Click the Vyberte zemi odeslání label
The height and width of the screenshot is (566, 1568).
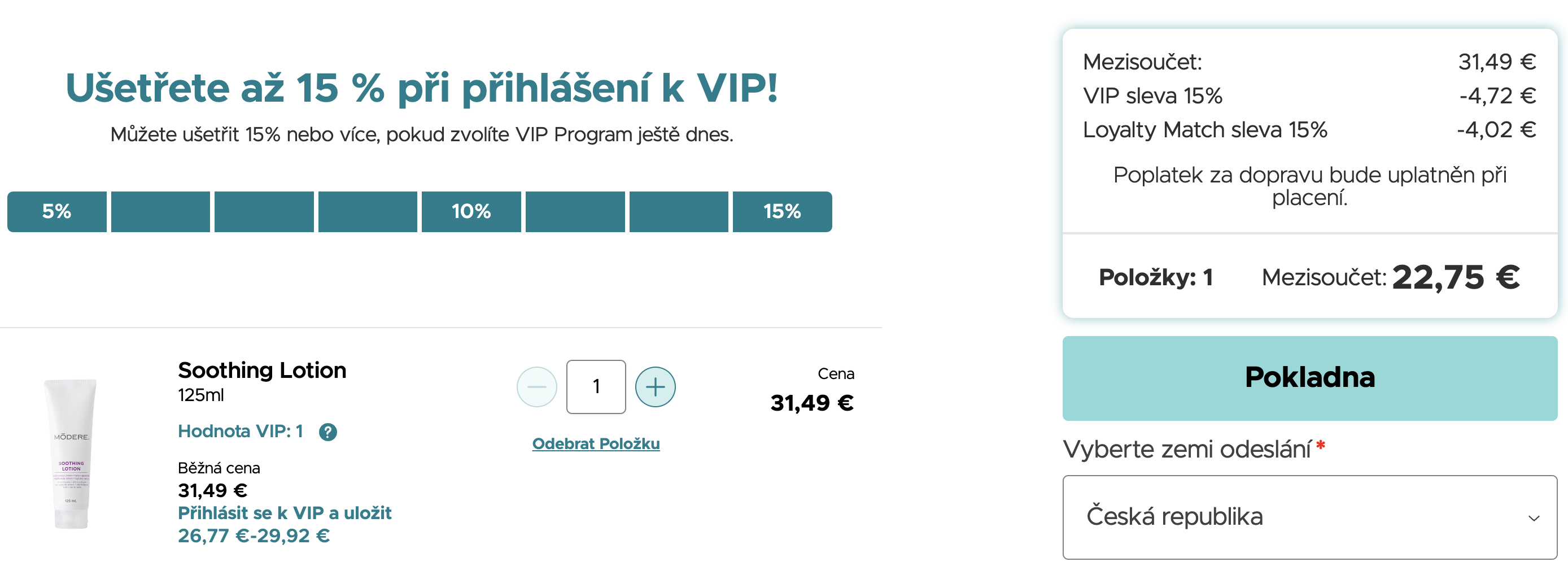tap(1186, 450)
